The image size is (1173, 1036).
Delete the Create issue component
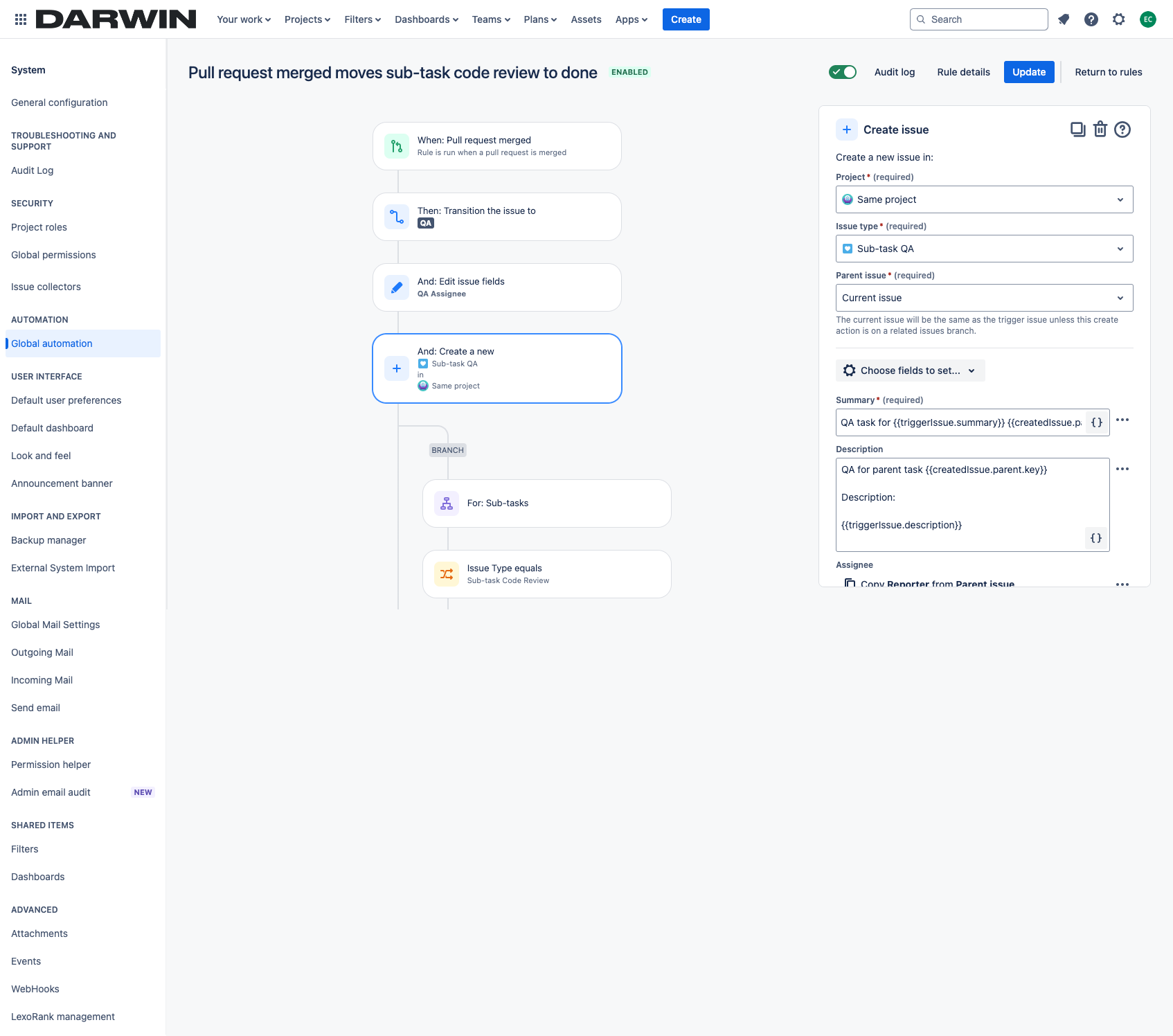(x=1100, y=129)
